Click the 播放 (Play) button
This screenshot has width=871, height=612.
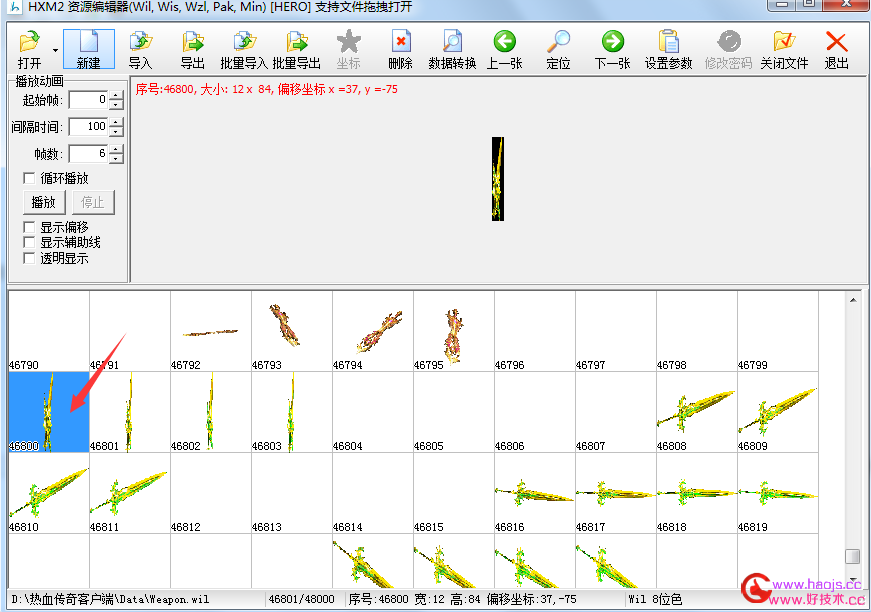coord(44,202)
